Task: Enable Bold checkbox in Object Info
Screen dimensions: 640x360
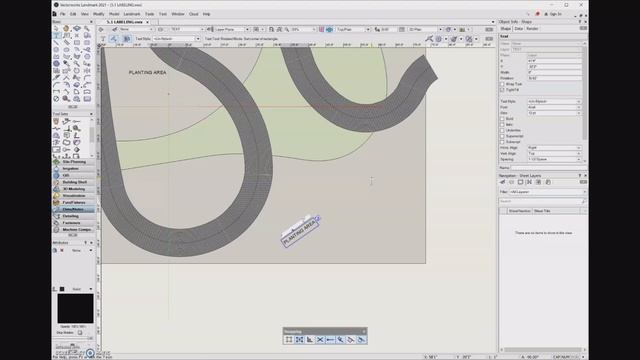Action: [x=502, y=119]
